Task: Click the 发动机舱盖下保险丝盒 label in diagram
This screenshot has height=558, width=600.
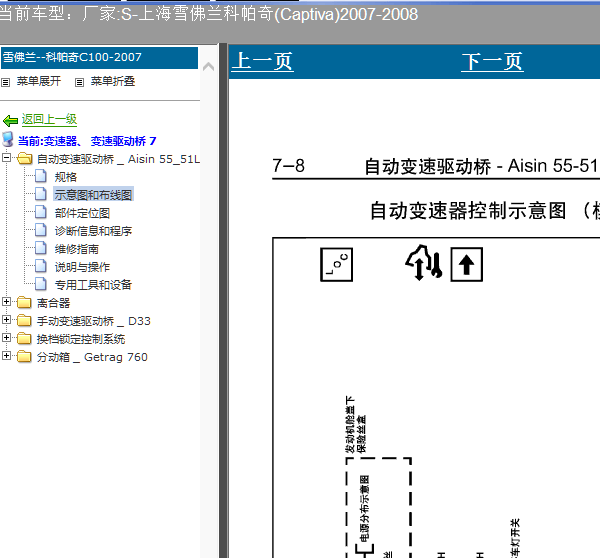Action: point(356,425)
